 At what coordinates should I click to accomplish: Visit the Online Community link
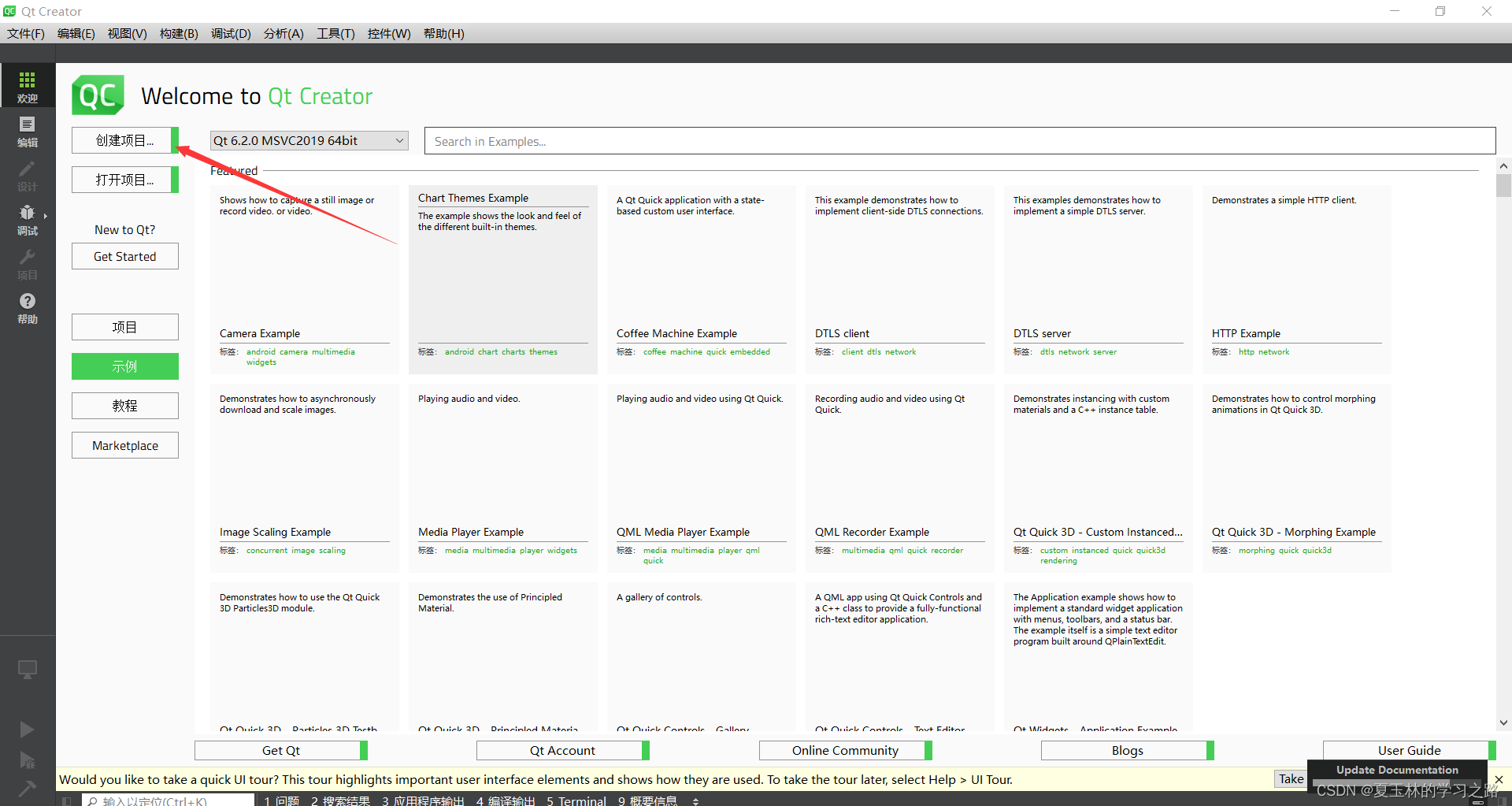pos(846,750)
